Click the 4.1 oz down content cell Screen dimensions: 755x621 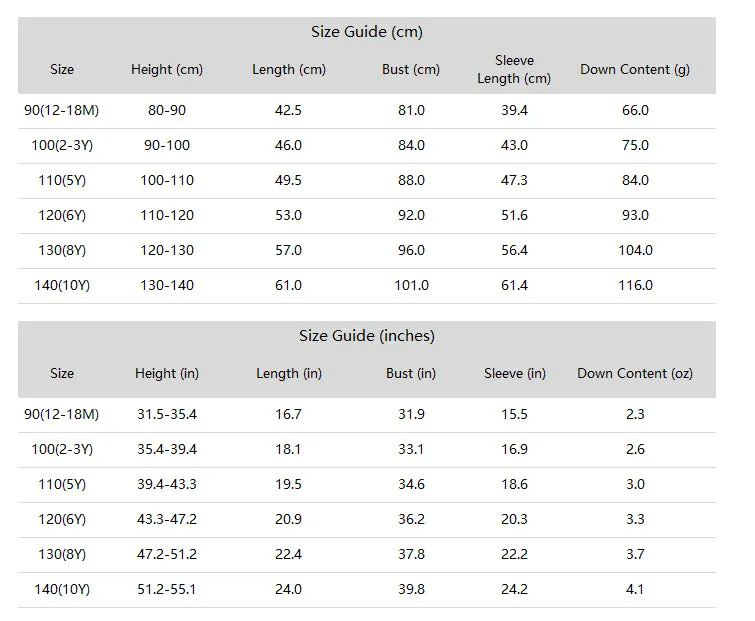[x=635, y=589]
